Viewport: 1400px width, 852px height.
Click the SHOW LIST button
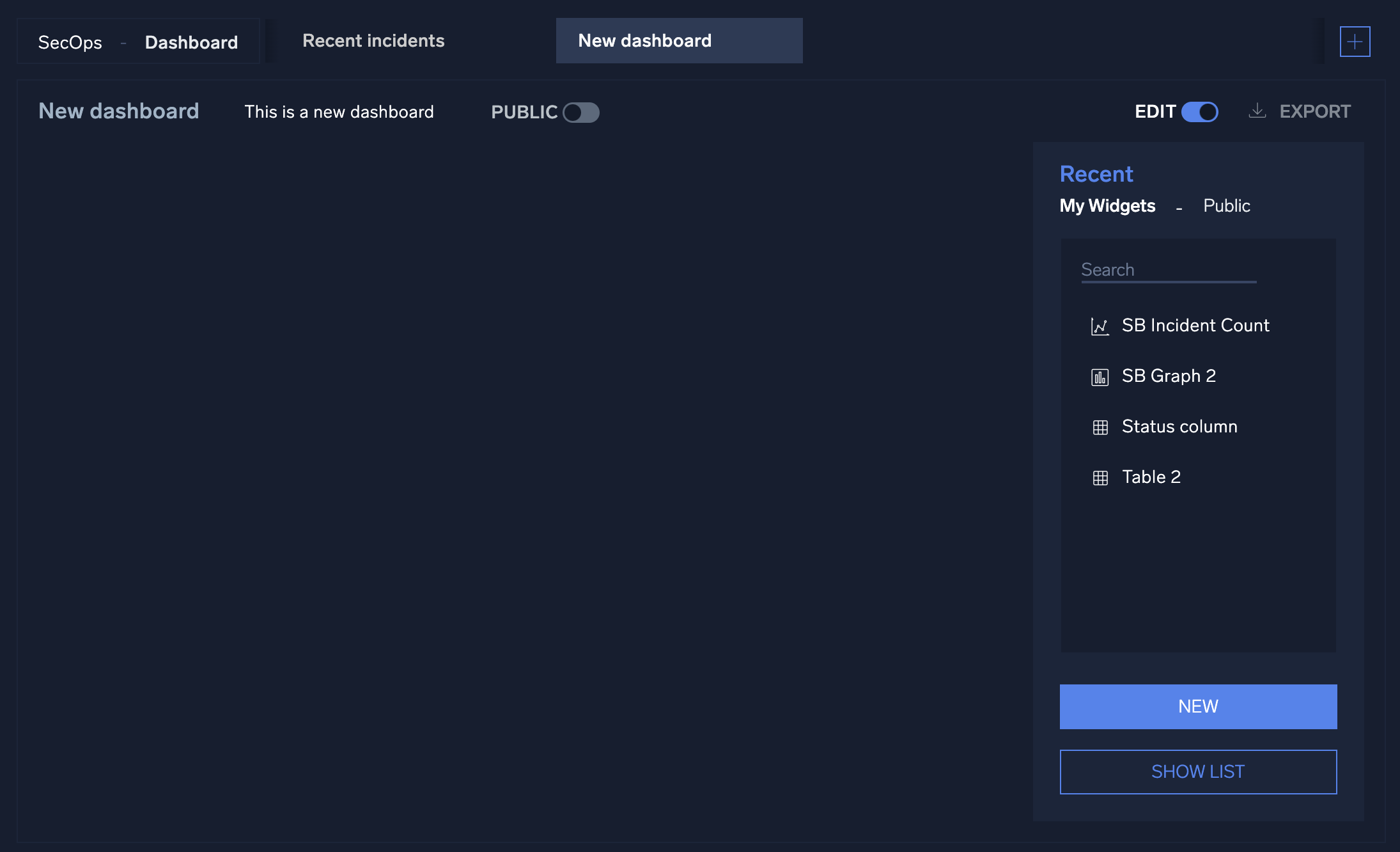pos(1197,771)
